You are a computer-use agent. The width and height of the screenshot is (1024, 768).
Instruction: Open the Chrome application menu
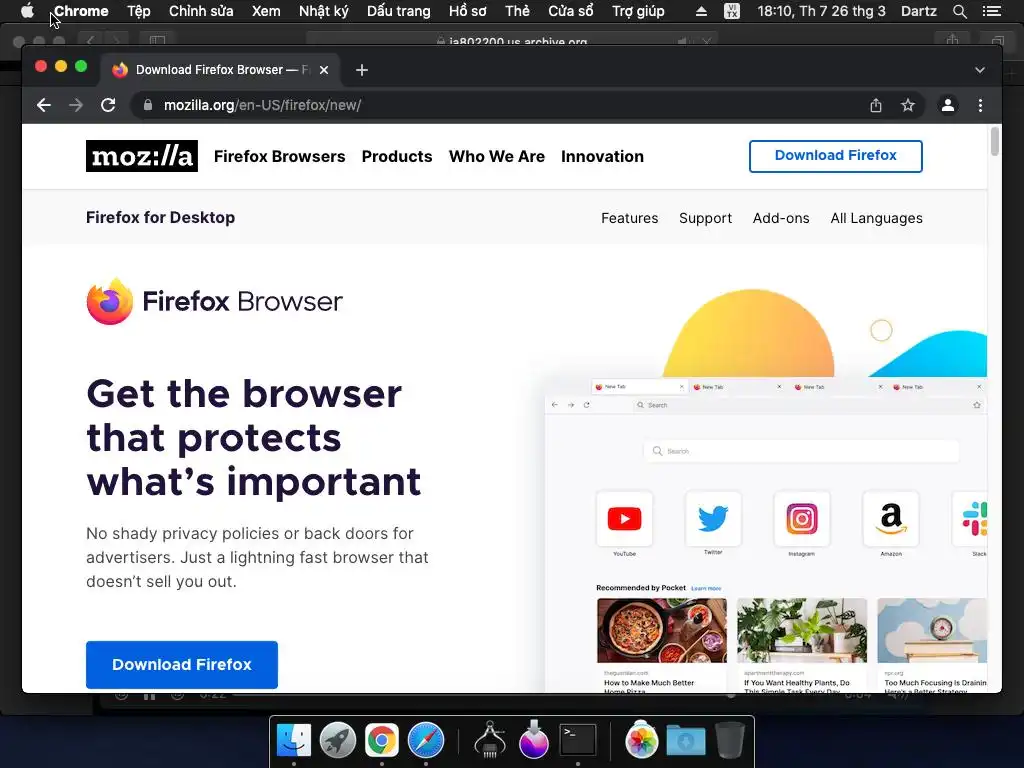81,11
